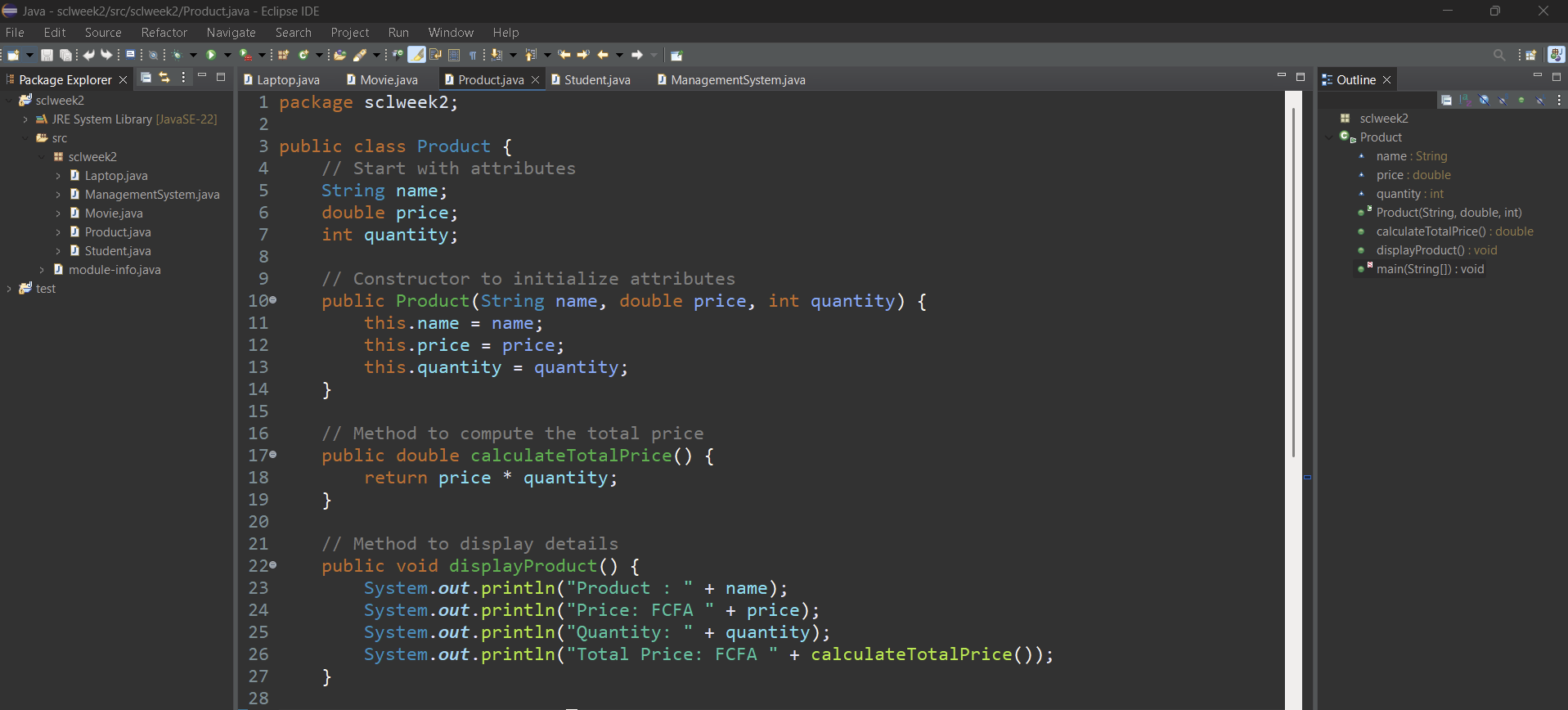This screenshot has width=1568, height=710.
Task: Toggle alphabetical Sort in Outline
Action: (1465, 100)
